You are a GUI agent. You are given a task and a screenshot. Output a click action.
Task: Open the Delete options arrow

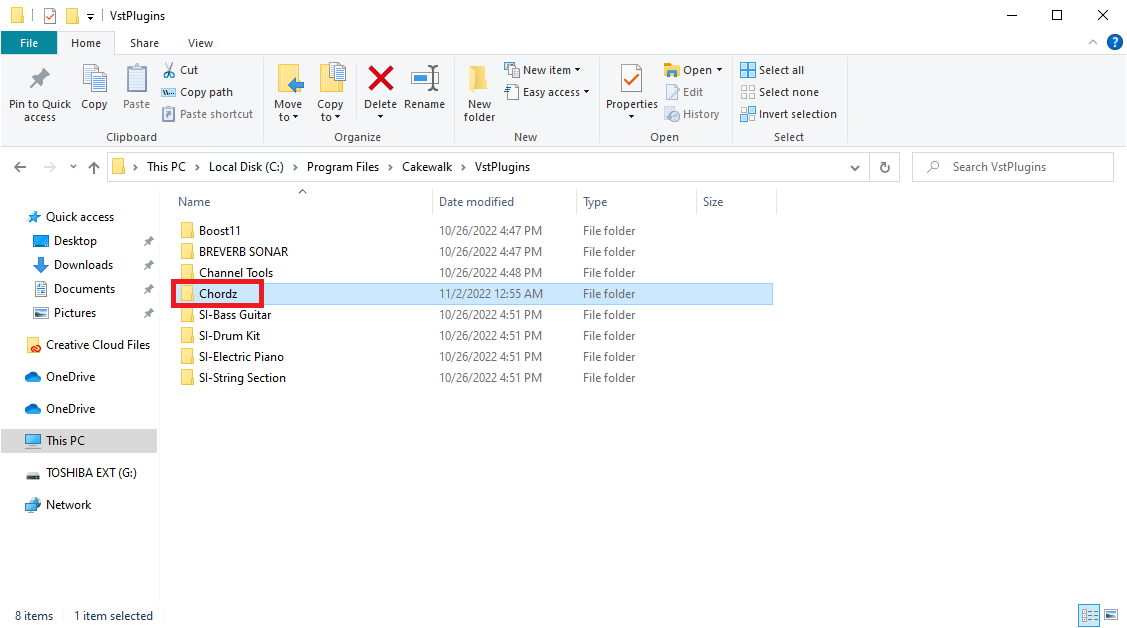380,117
